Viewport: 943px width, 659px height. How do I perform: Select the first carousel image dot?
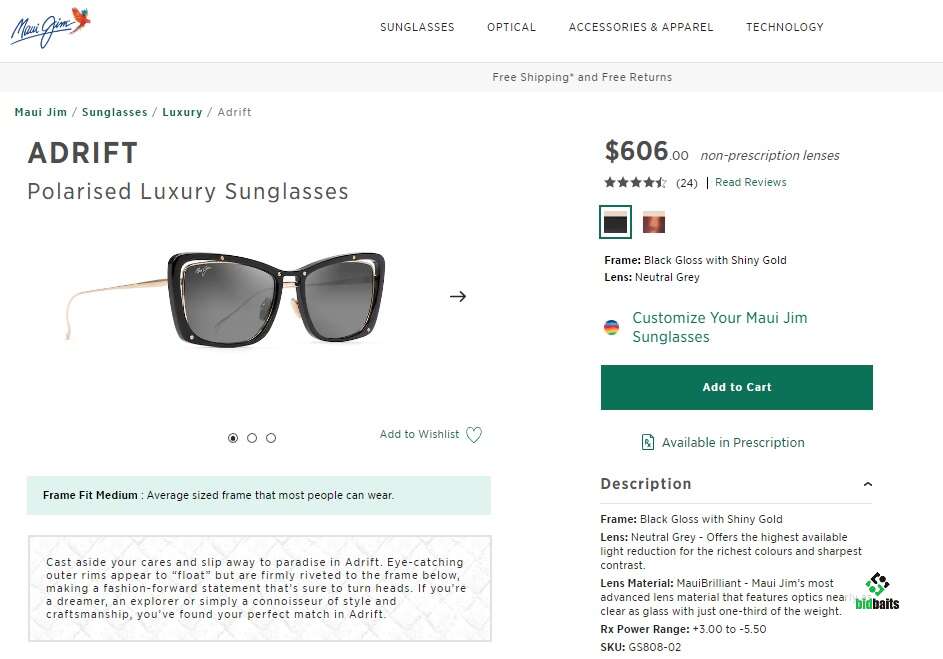[x=233, y=438]
